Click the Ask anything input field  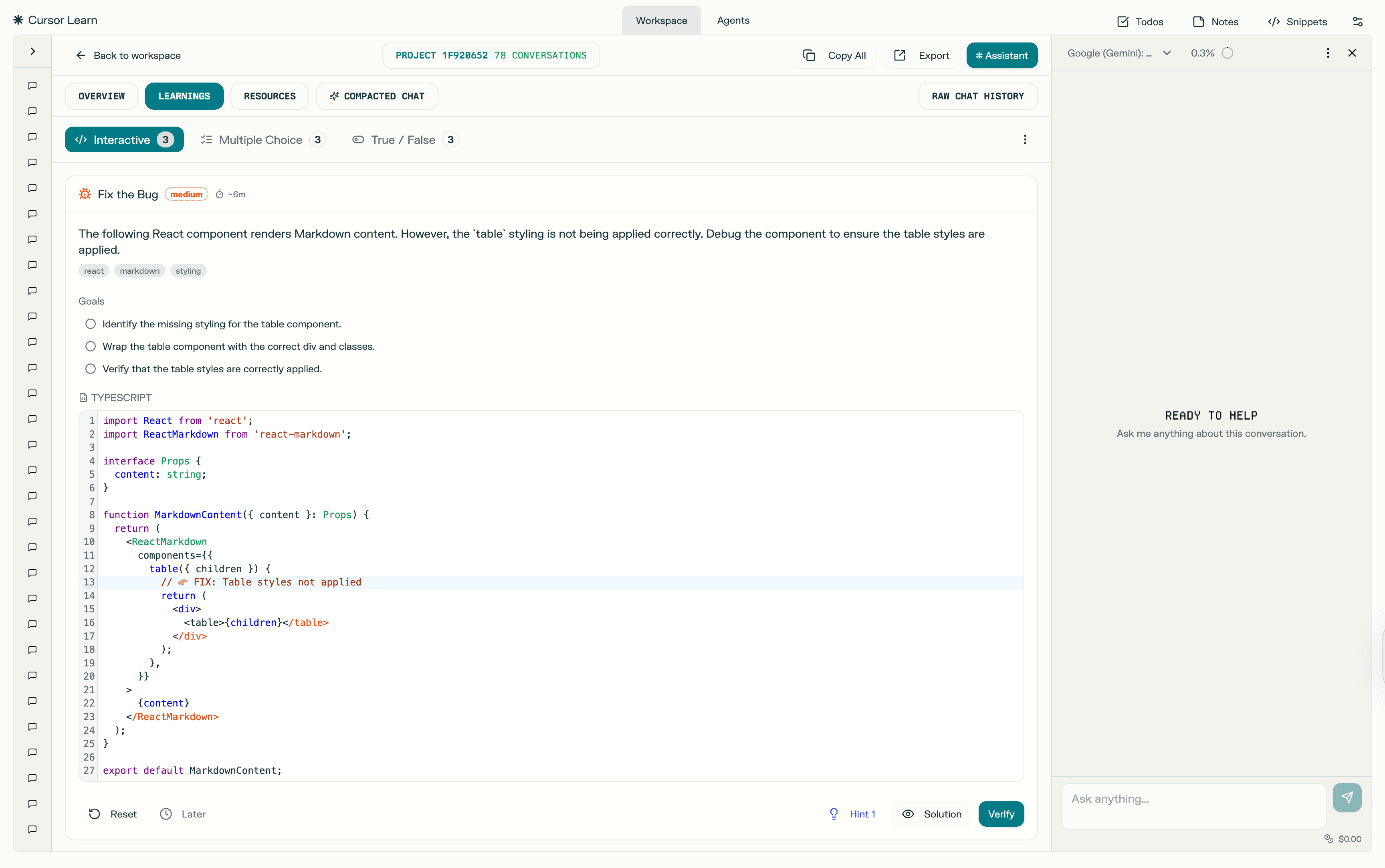[1193, 805]
